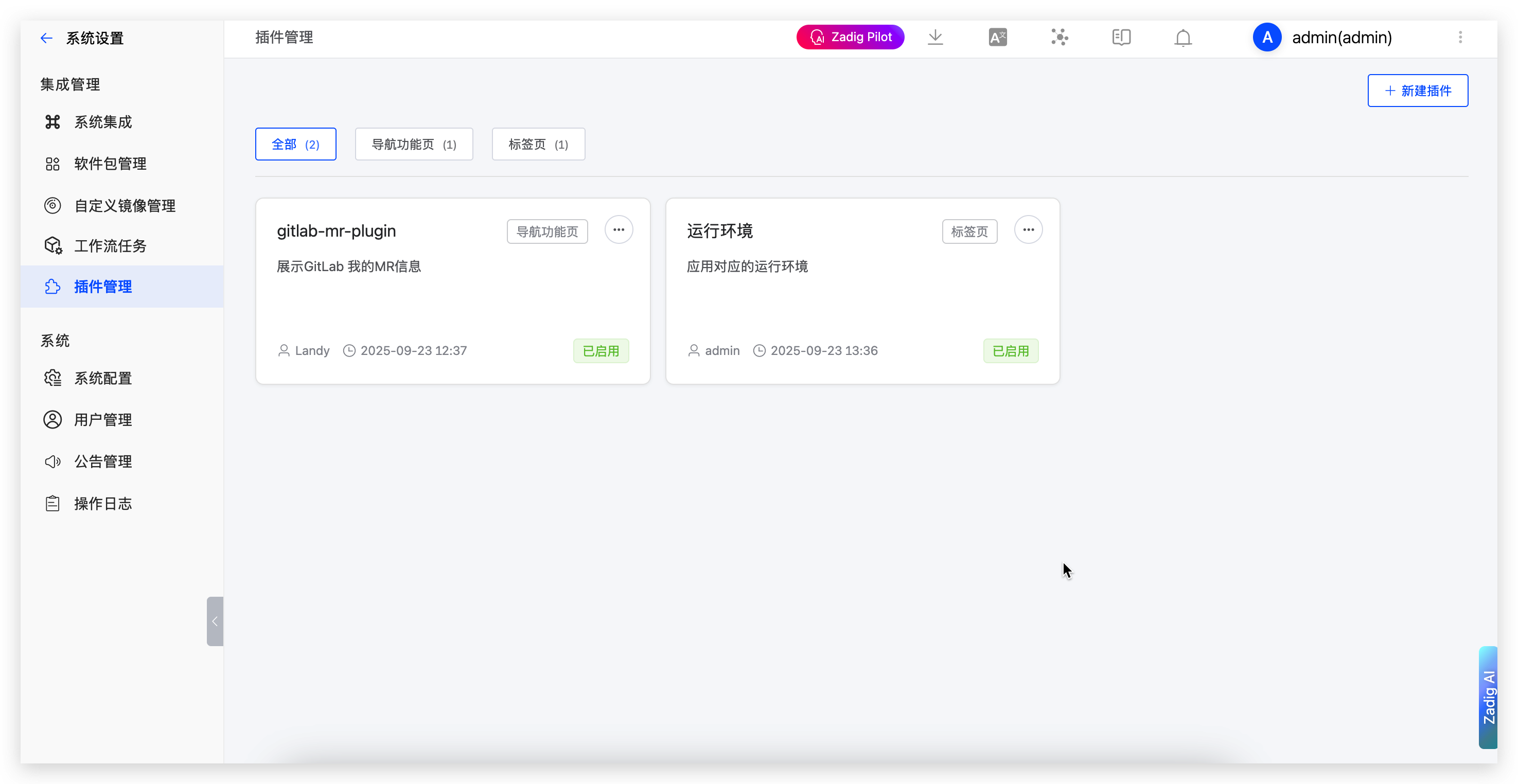The image size is (1518, 784).
Task: Open the documentation icon
Action: click(x=1121, y=37)
